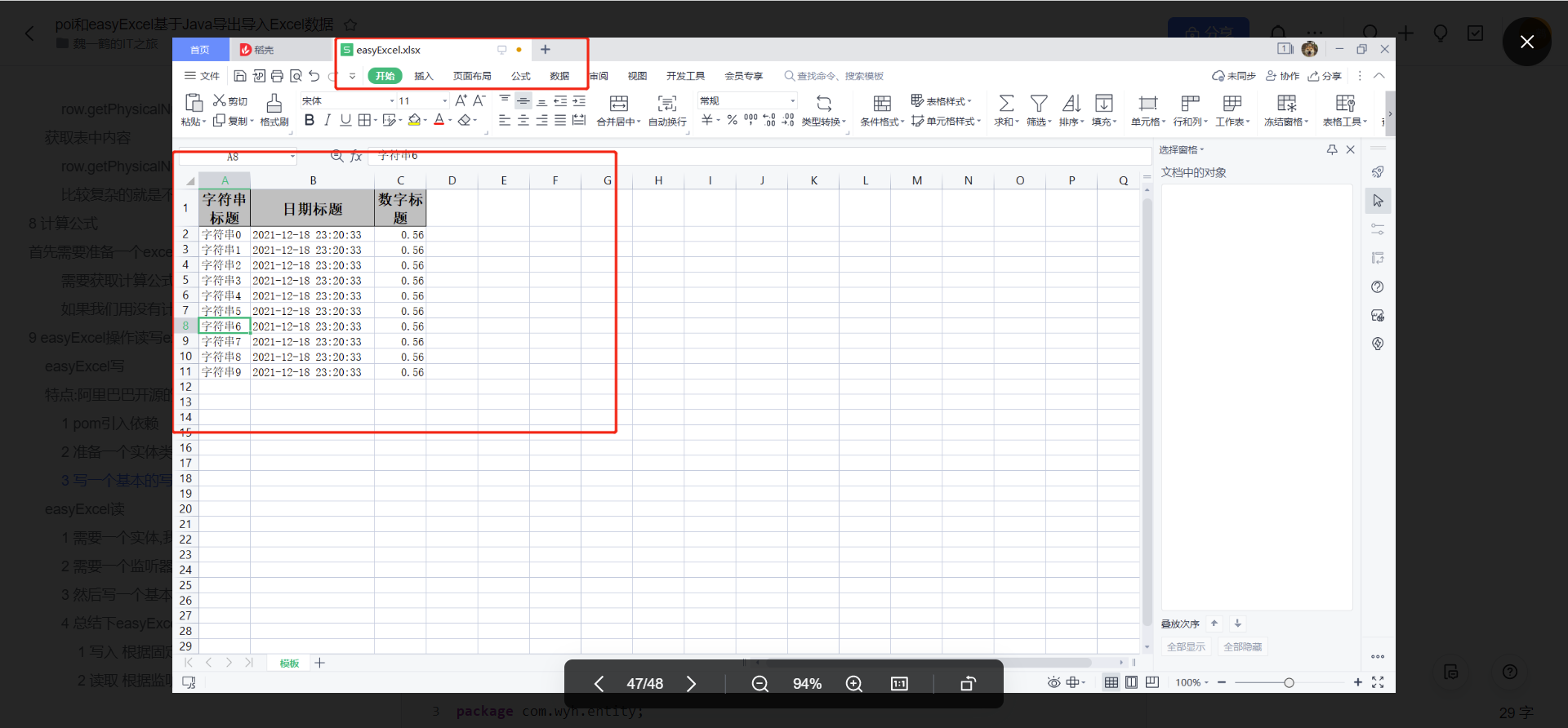Switch to 视图 (View) ribbon tab
The image size is (1568, 728).
click(x=637, y=76)
